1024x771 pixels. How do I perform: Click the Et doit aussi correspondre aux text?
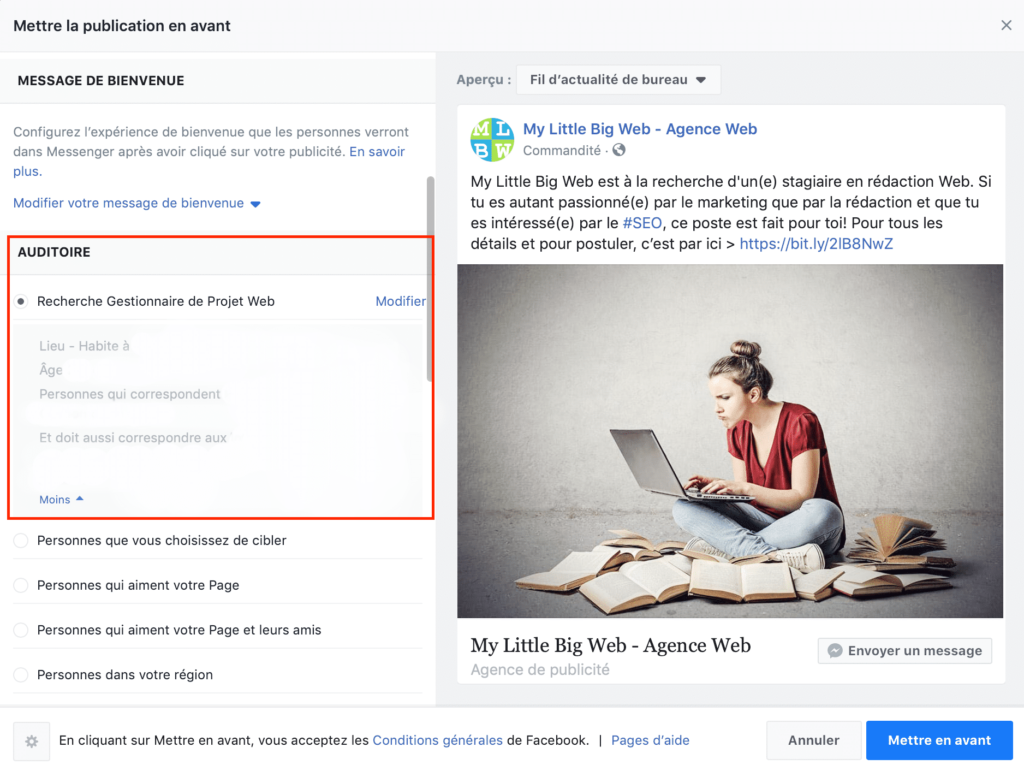point(133,437)
